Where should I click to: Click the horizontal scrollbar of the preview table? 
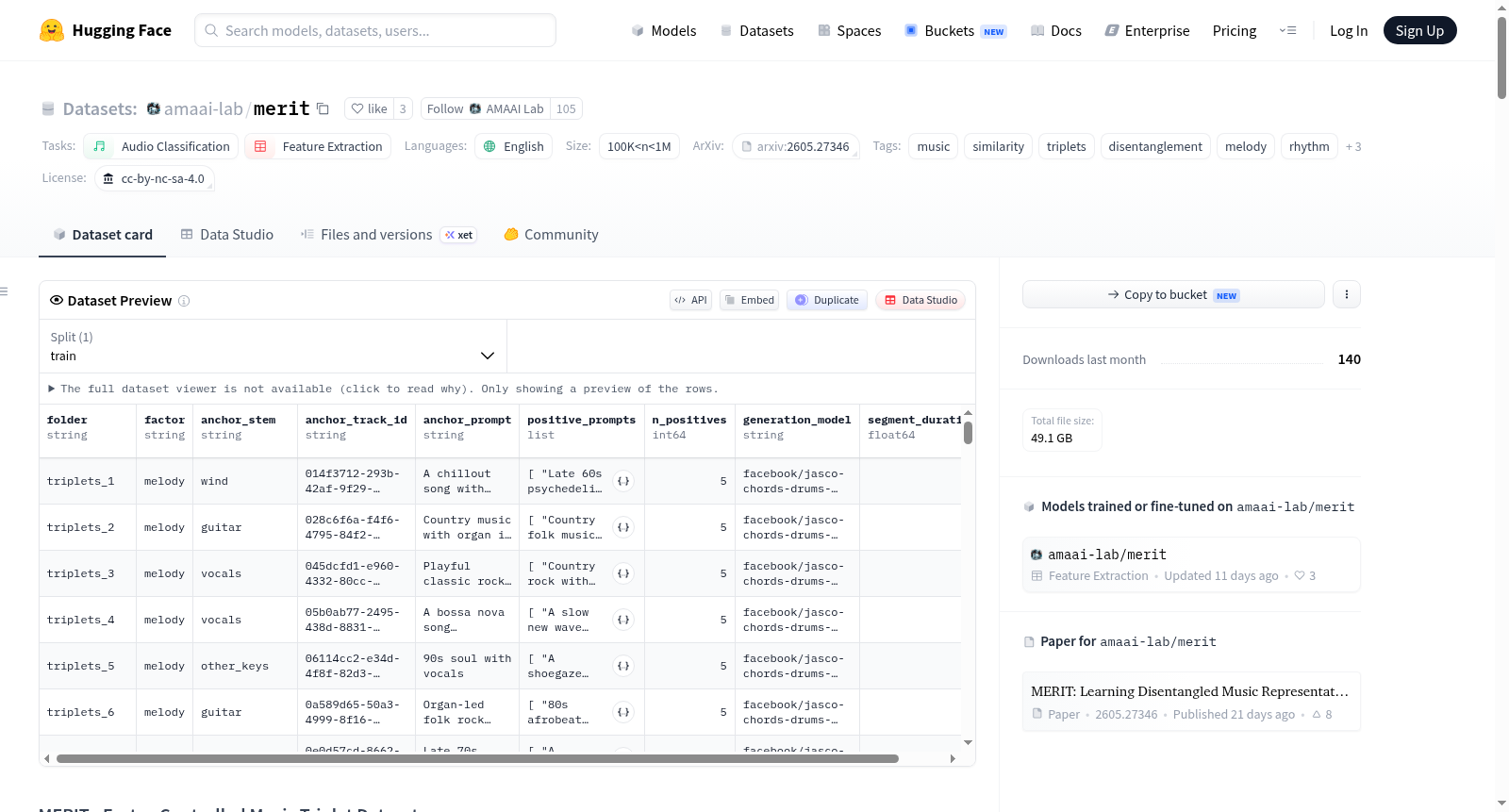477,758
